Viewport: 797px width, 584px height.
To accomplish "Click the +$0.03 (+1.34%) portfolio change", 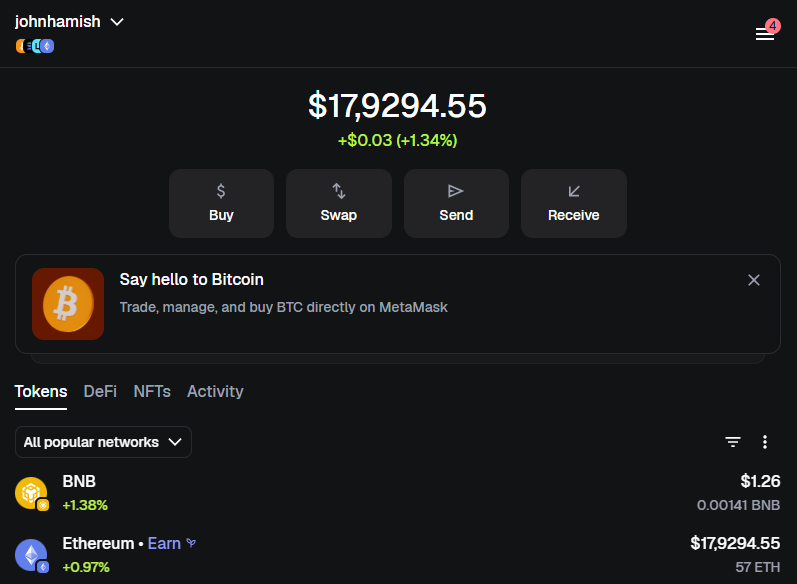I will coord(397,140).
